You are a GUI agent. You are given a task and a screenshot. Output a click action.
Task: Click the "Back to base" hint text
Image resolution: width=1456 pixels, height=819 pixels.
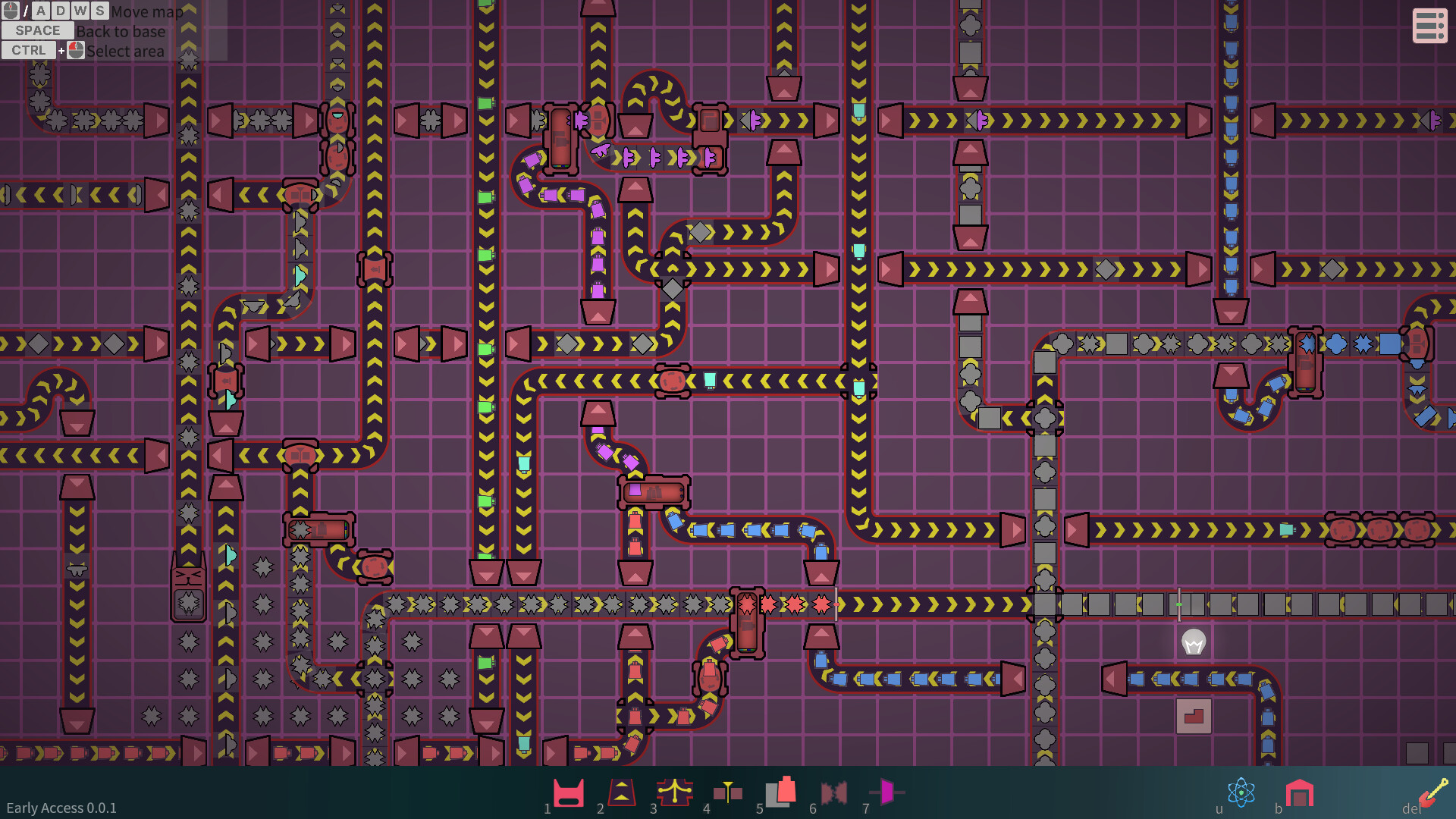pyautogui.click(x=121, y=32)
